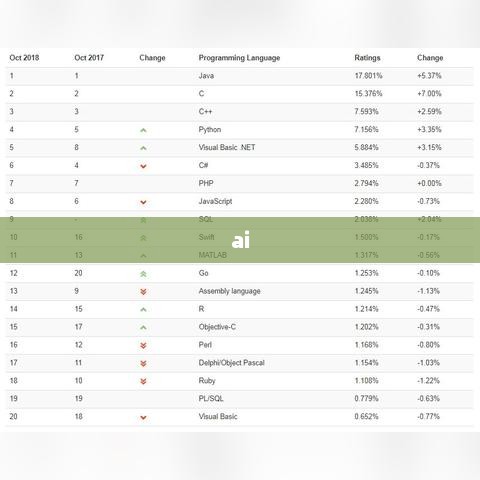Click the up arrow beside Objective-C
Image resolution: width=480 pixels, height=480 pixels.
[143, 328]
